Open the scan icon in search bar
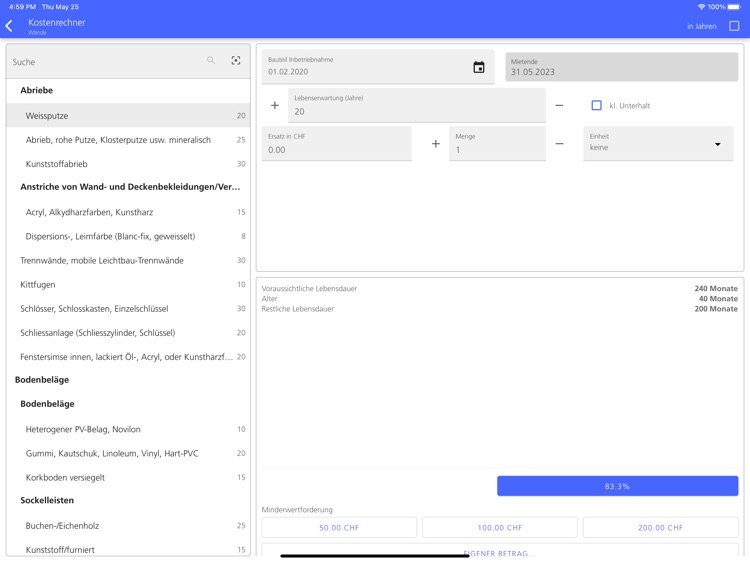The width and height of the screenshot is (750, 562). coord(236,60)
